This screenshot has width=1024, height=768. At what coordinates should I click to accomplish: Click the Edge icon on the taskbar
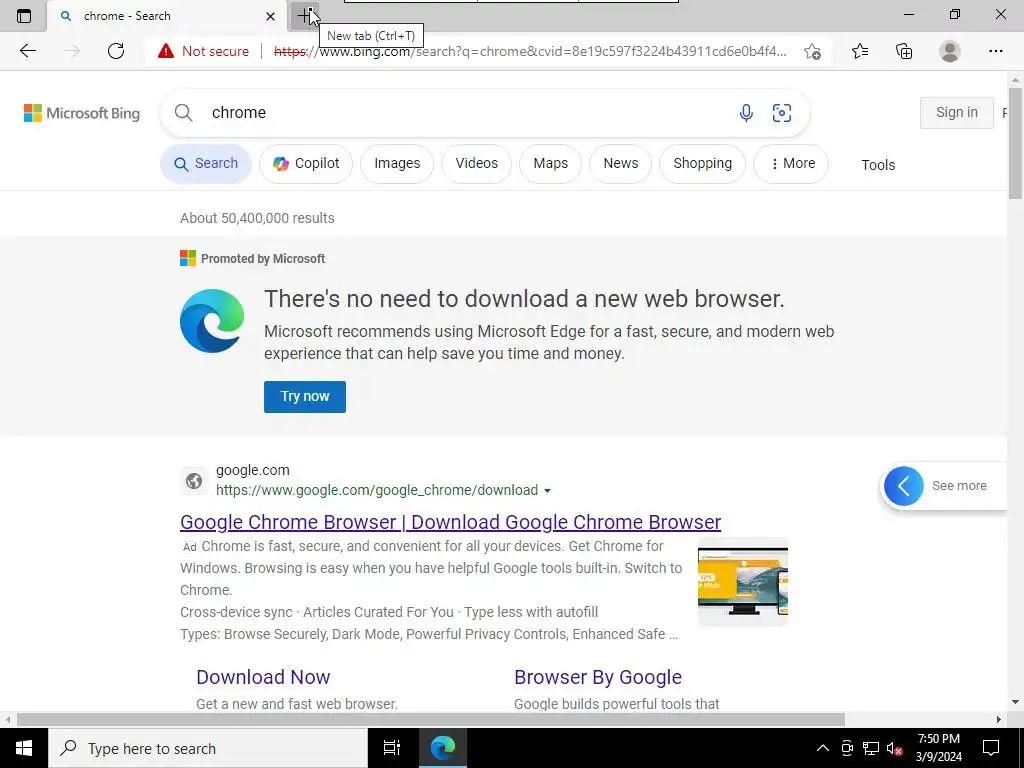[x=442, y=748]
